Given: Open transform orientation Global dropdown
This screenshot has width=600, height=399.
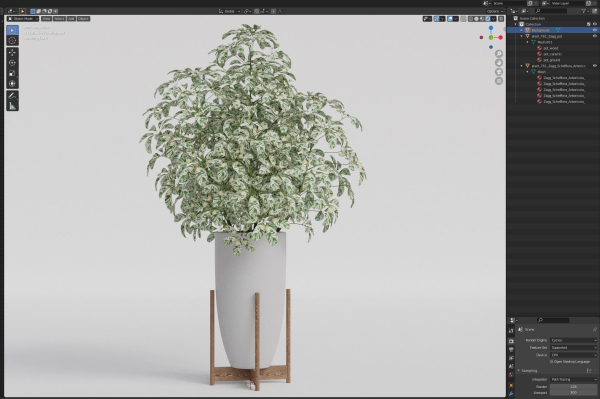Looking at the screenshot, I should [230, 11].
